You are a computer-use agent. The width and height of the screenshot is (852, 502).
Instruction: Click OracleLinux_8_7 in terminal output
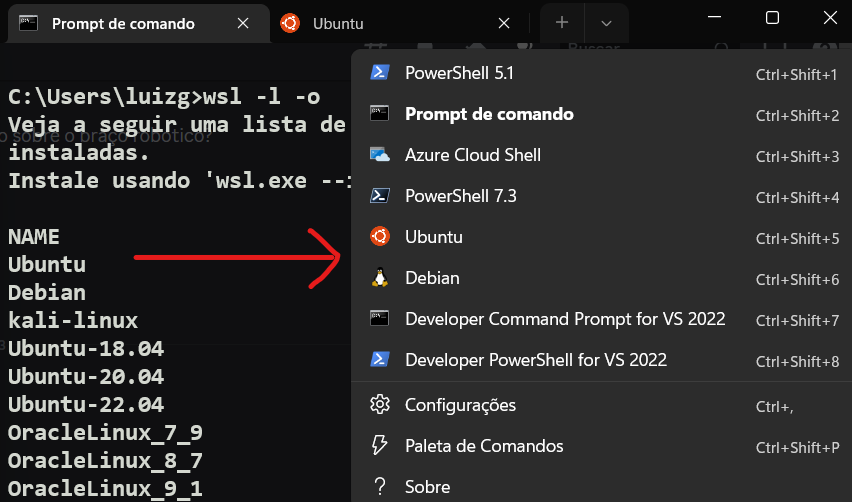pyautogui.click(x=105, y=461)
